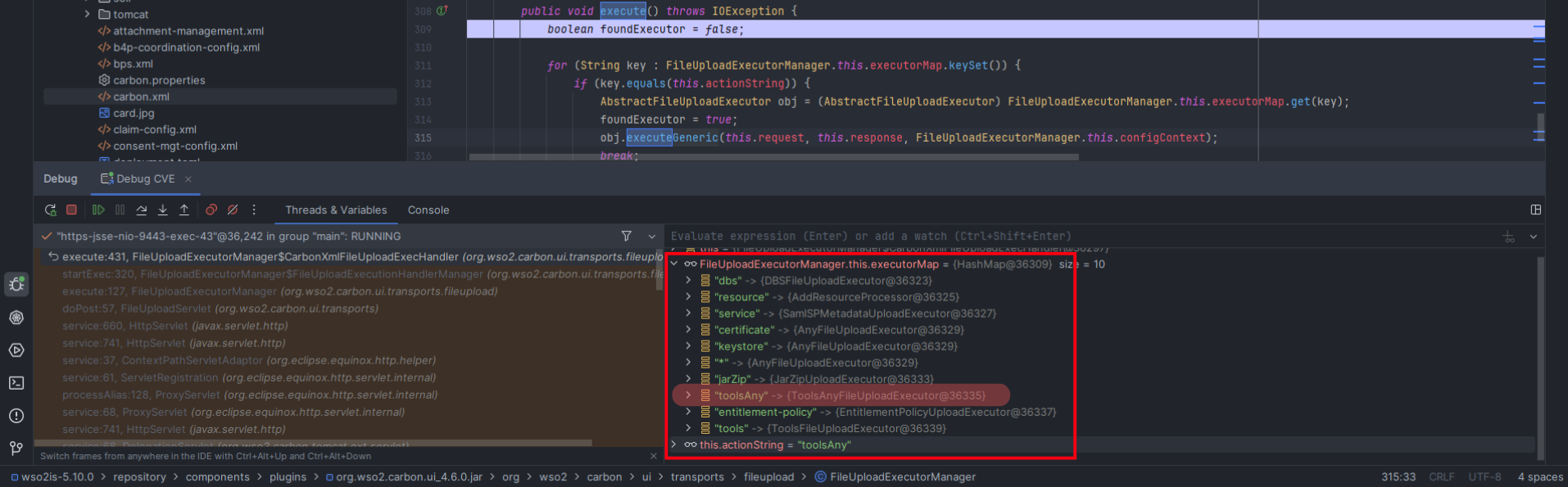1568x487 pixels.
Task: Select carbon.xml in project tree
Action: pos(141,97)
